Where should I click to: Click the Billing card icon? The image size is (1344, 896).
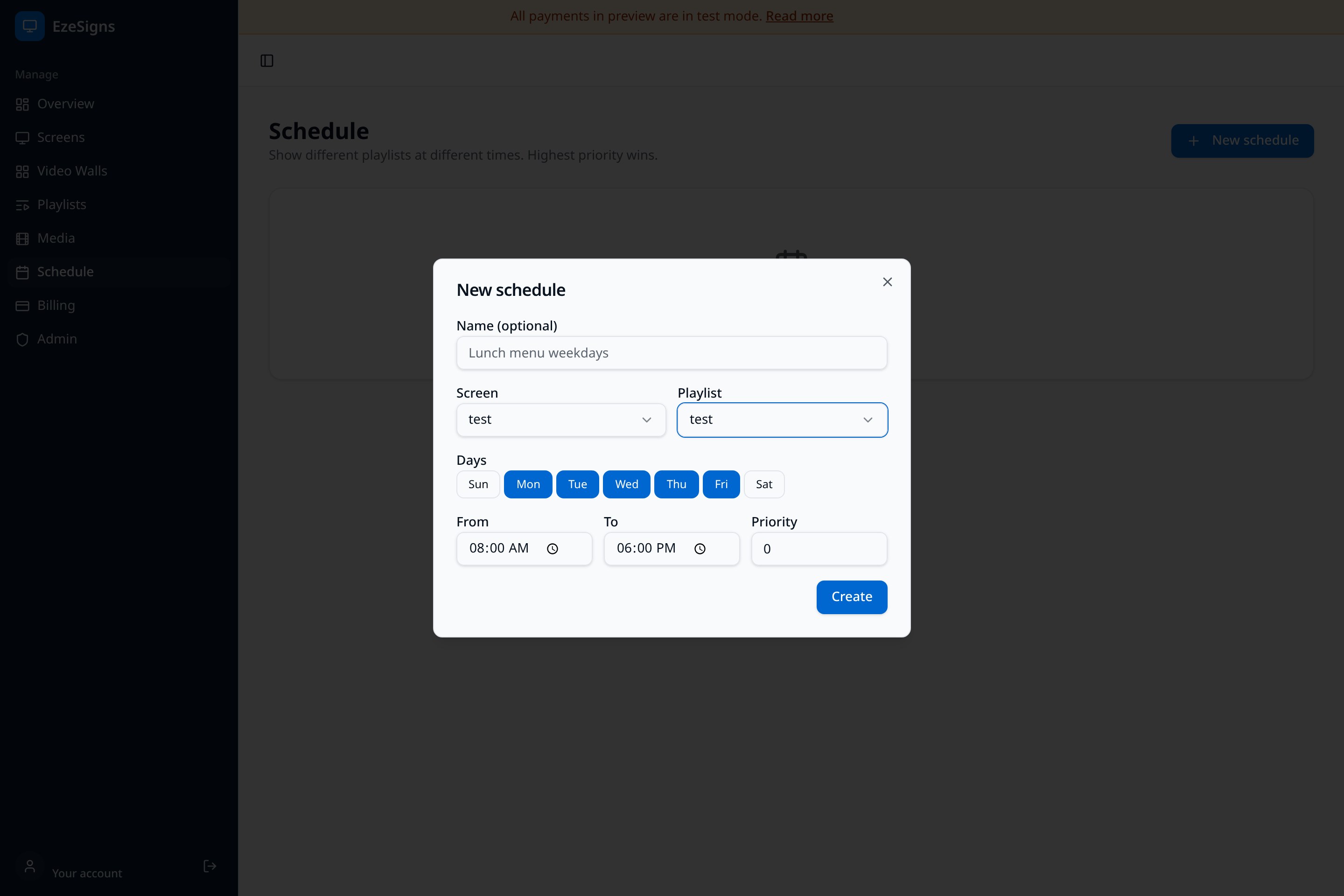tap(22, 306)
